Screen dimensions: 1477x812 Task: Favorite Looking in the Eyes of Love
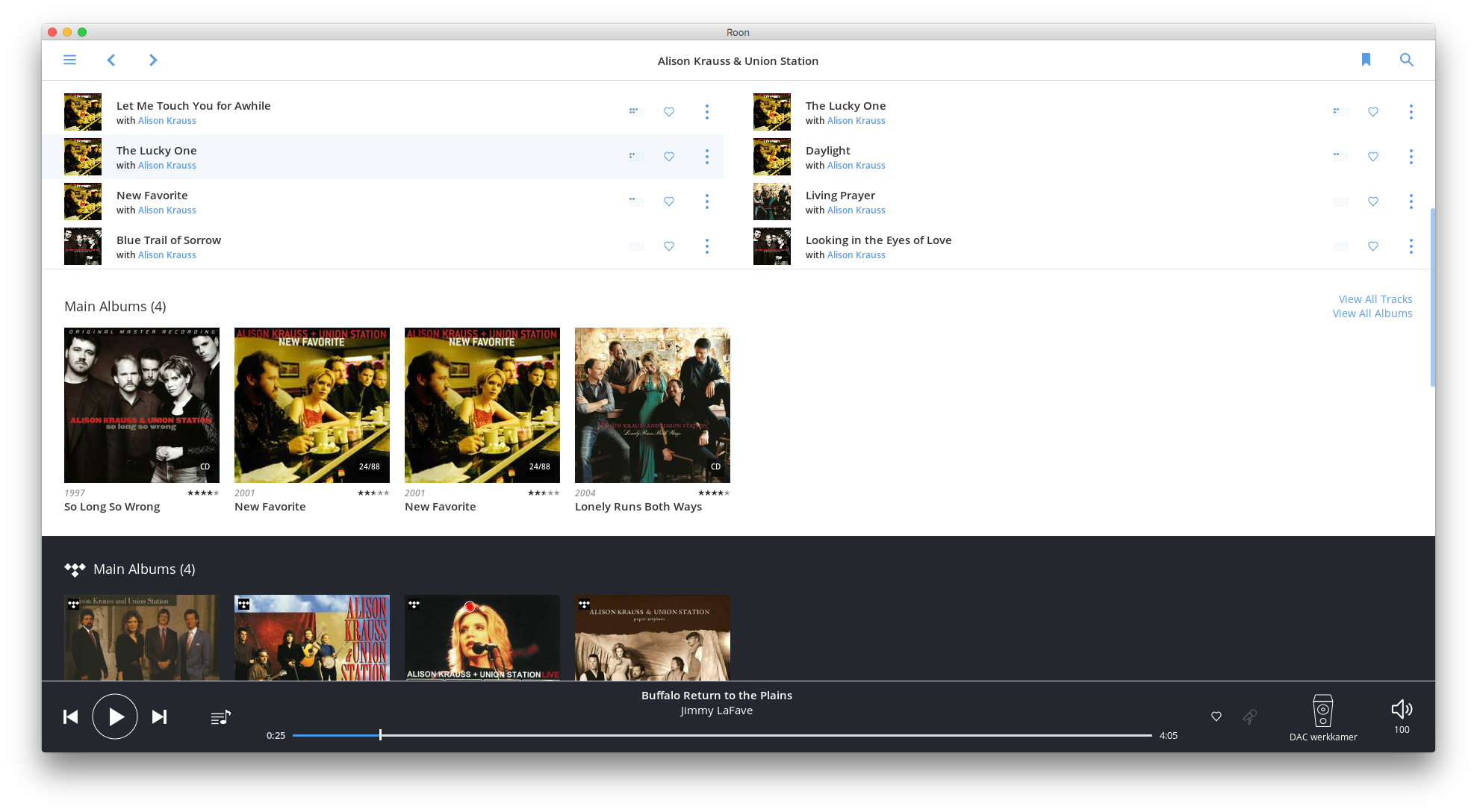[1373, 246]
